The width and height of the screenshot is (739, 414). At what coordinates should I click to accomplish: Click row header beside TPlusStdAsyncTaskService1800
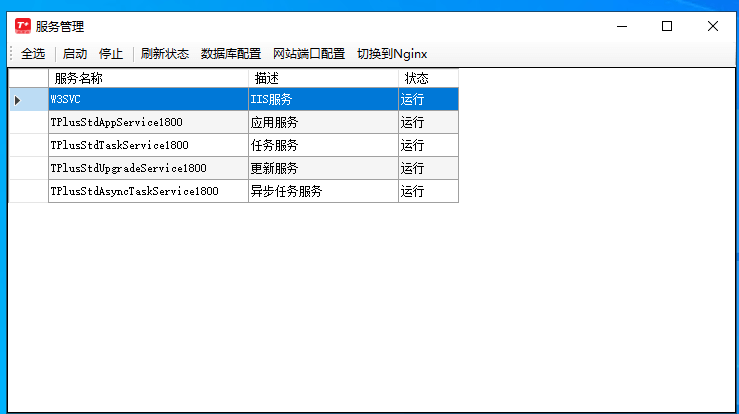[28, 191]
